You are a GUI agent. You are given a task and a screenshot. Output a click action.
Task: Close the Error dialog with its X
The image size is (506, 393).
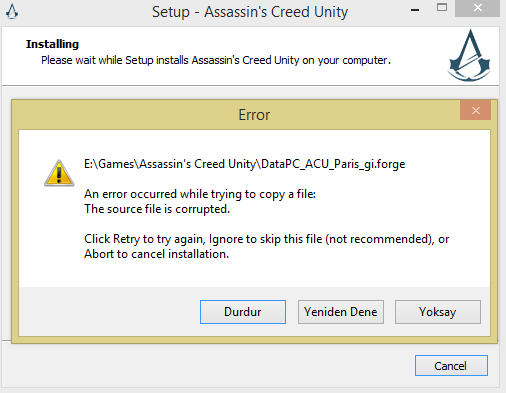click(476, 110)
